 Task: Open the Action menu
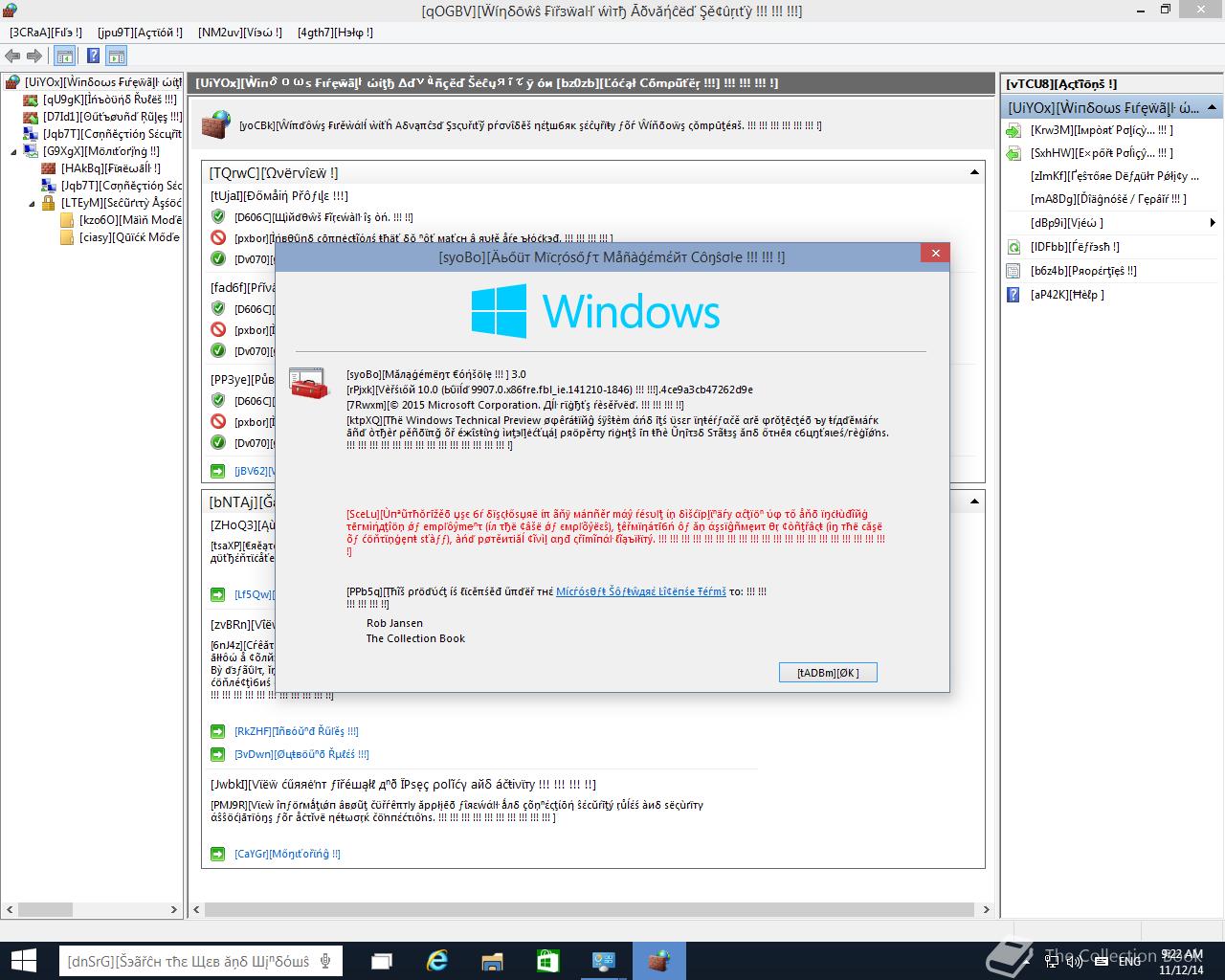coord(140,33)
